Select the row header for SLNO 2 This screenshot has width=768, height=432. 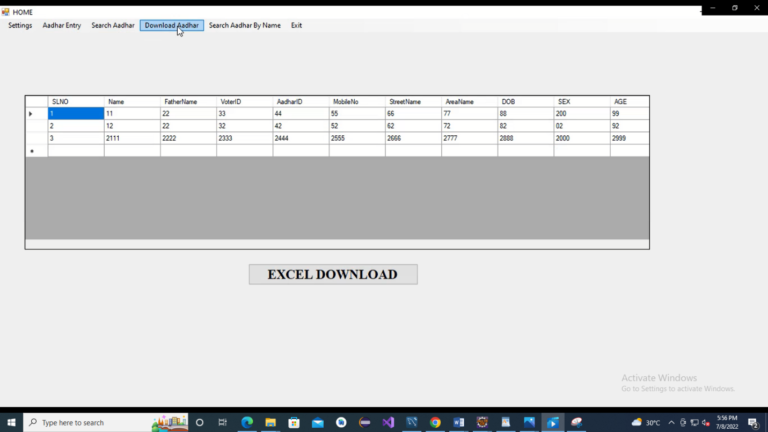[x=36, y=126]
